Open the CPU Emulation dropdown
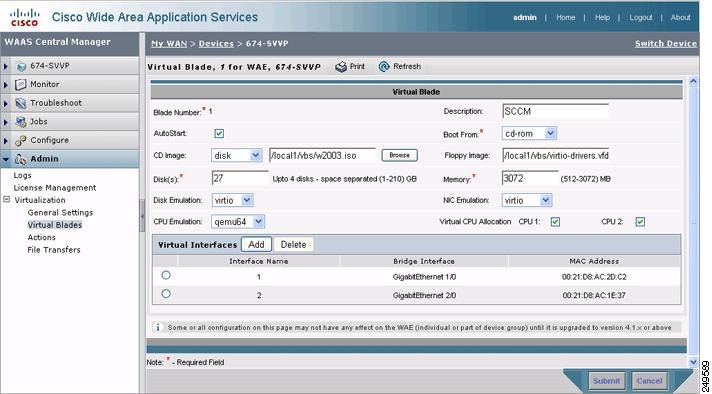712x394 pixels. coord(238,222)
